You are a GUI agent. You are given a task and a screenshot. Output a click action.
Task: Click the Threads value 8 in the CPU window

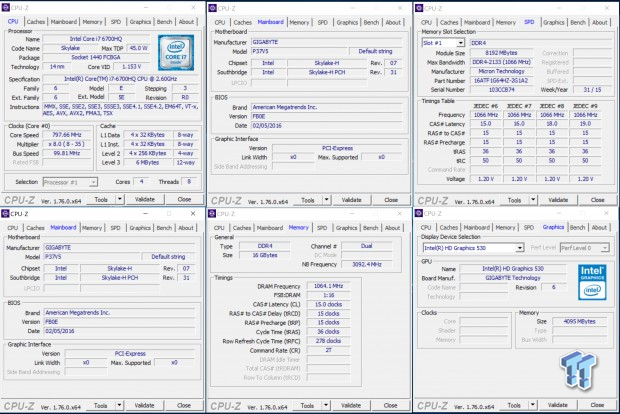coord(189,181)
